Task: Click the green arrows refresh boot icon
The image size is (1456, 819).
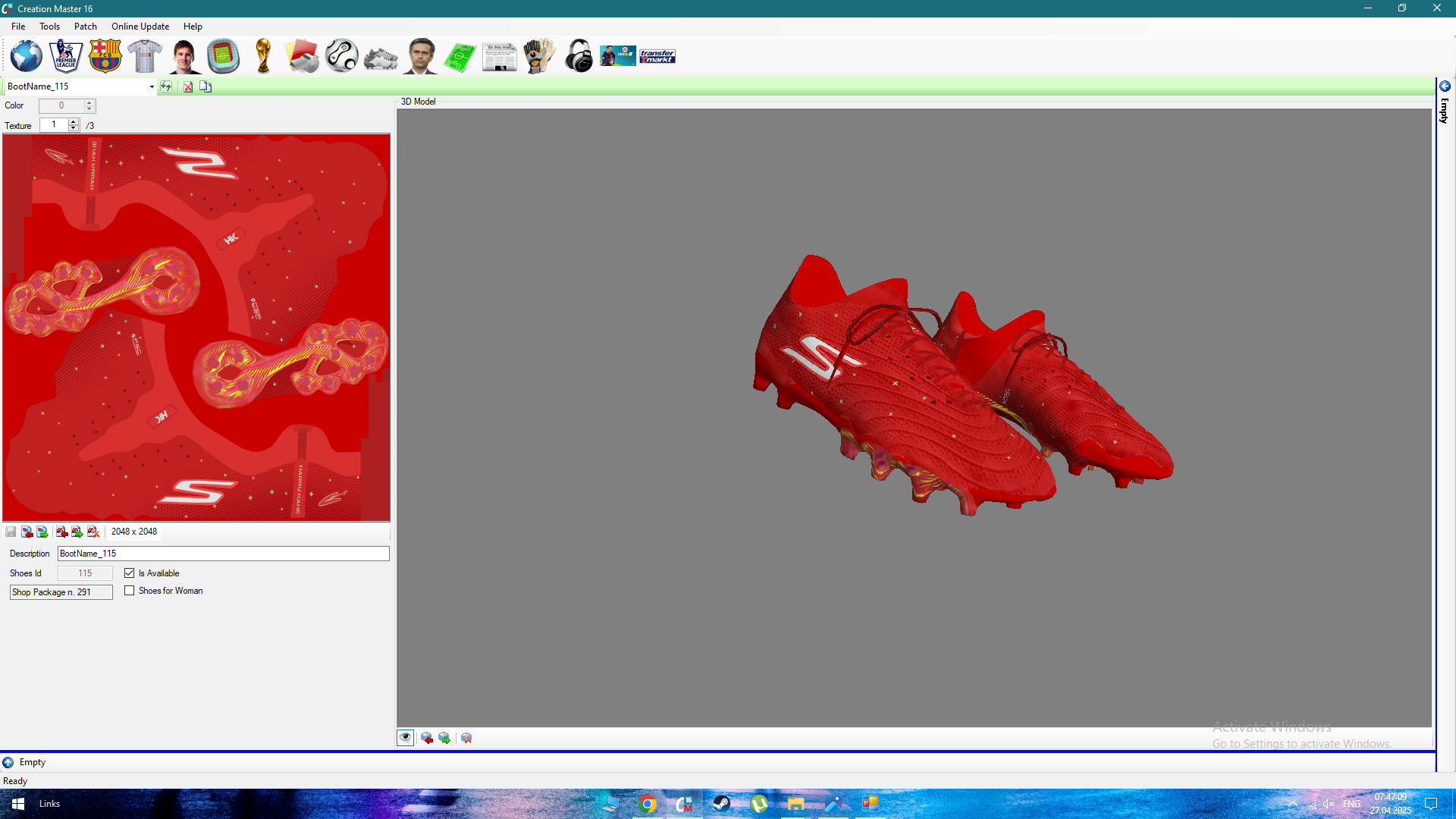Action: tap(166, 86)
